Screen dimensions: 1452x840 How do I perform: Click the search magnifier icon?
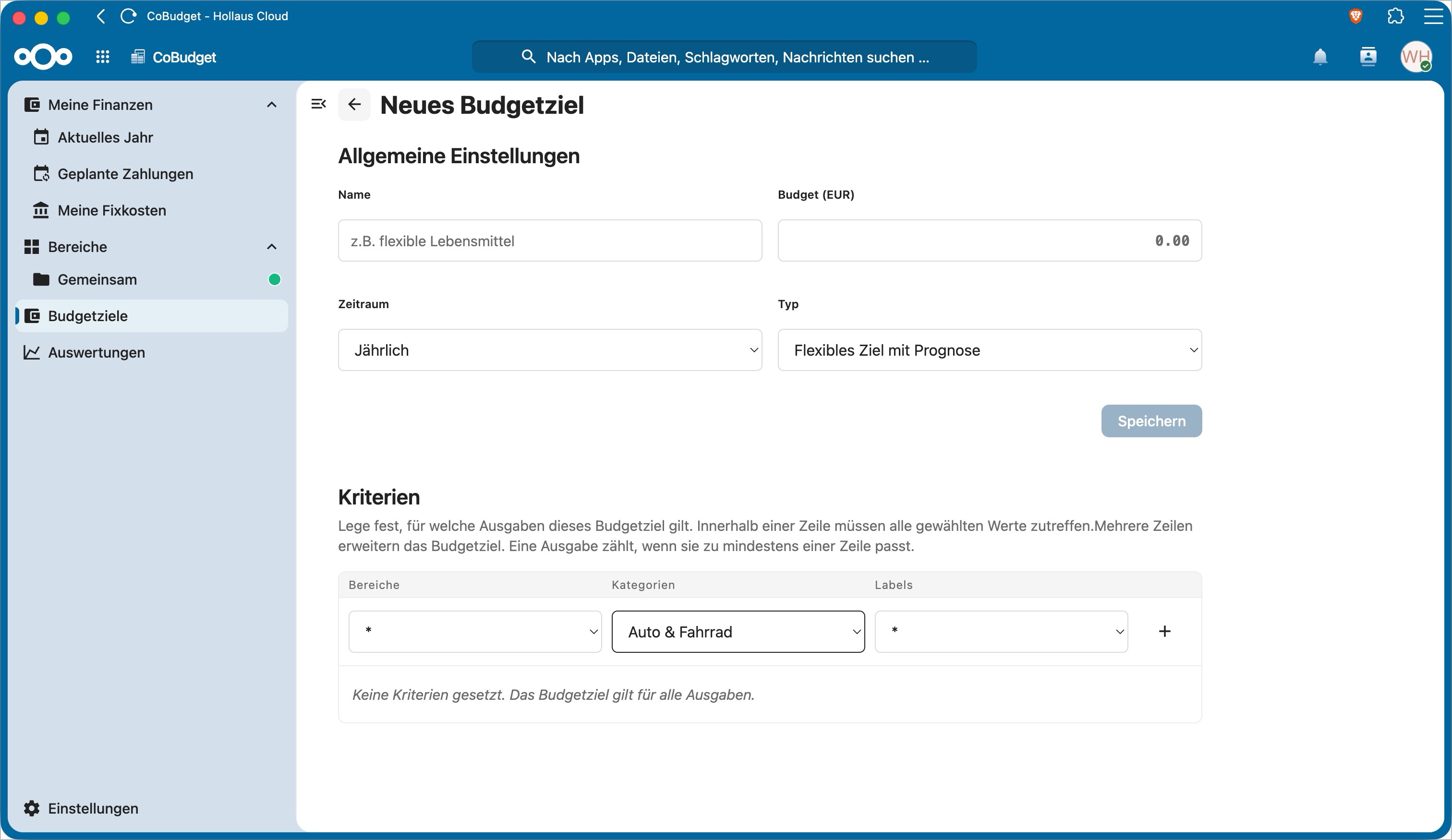(x=528, y=57)
